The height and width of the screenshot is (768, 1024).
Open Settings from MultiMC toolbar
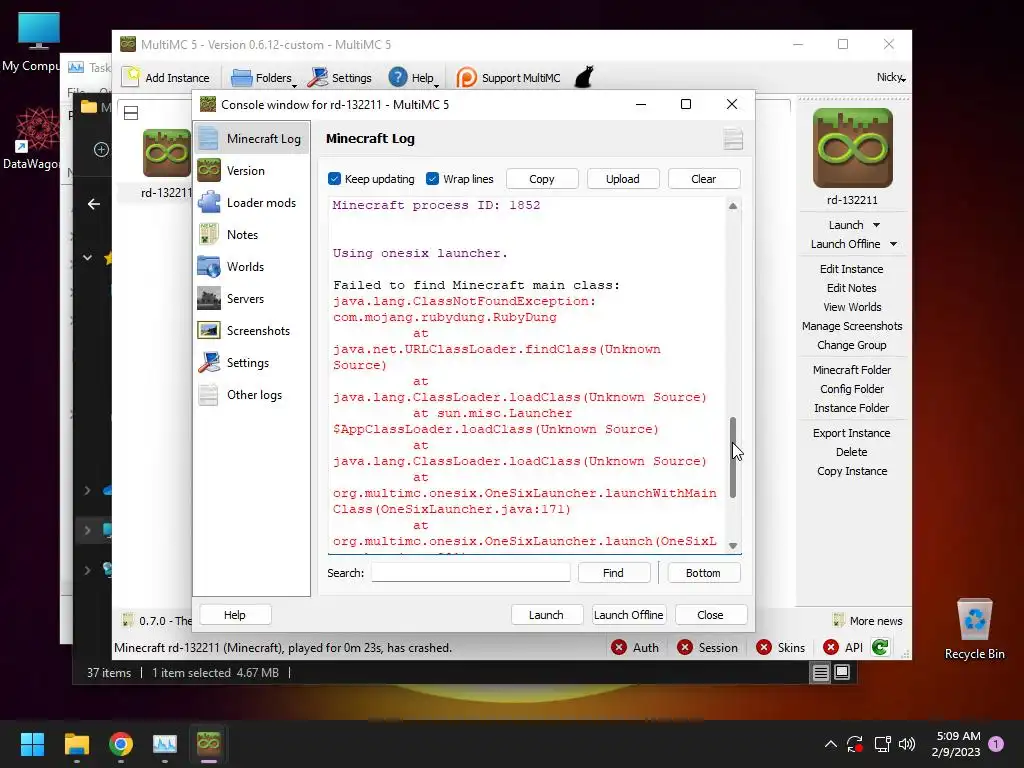coord(339,78)
